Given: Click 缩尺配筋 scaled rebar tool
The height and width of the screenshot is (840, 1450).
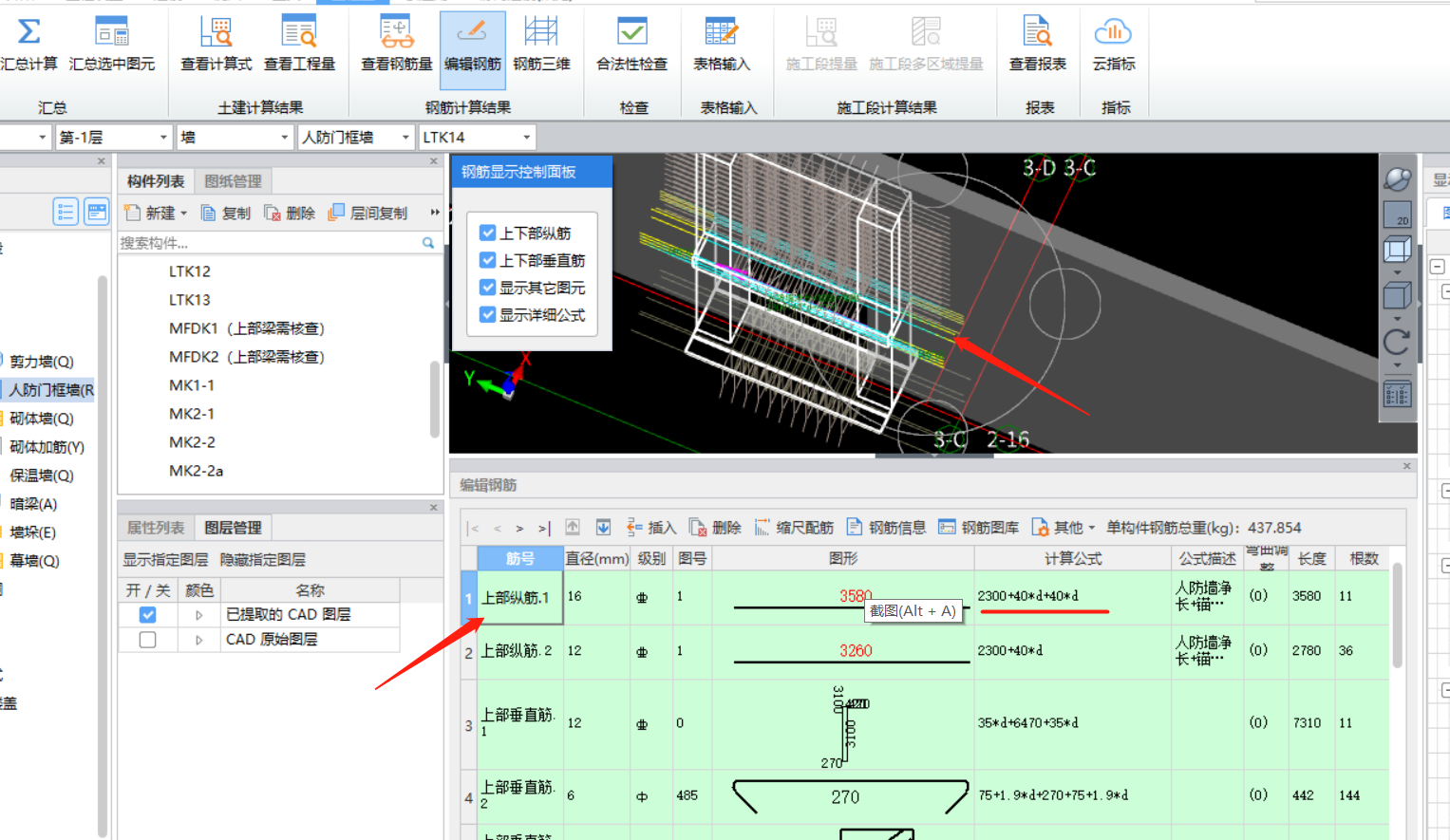Looking at the screenshot, I should pyautogui.click(x=794, y=527).
